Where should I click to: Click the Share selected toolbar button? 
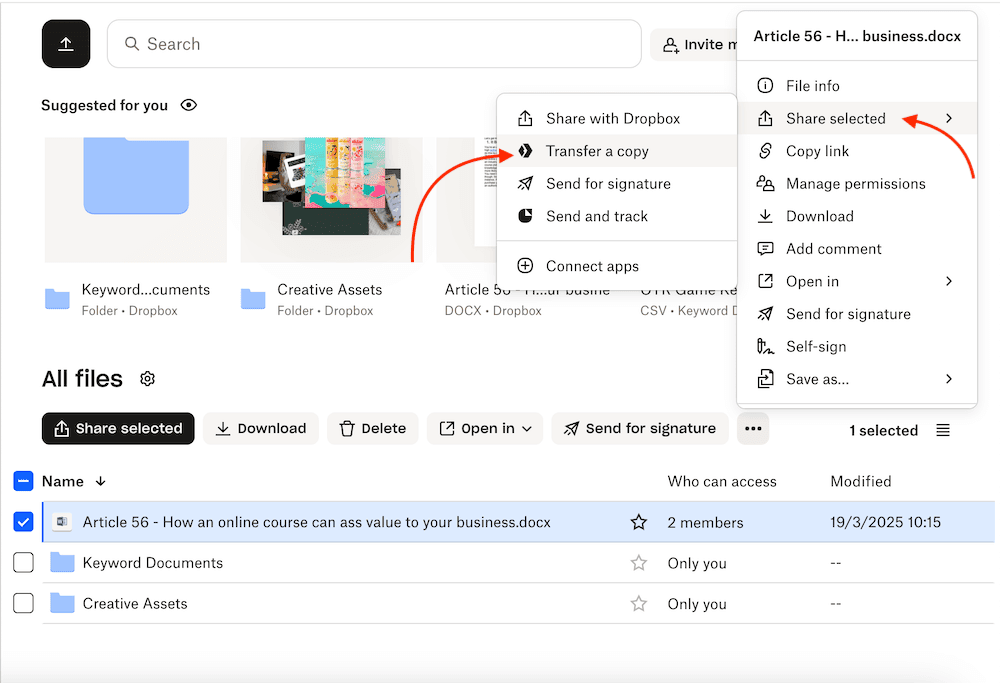coord(118,429)
